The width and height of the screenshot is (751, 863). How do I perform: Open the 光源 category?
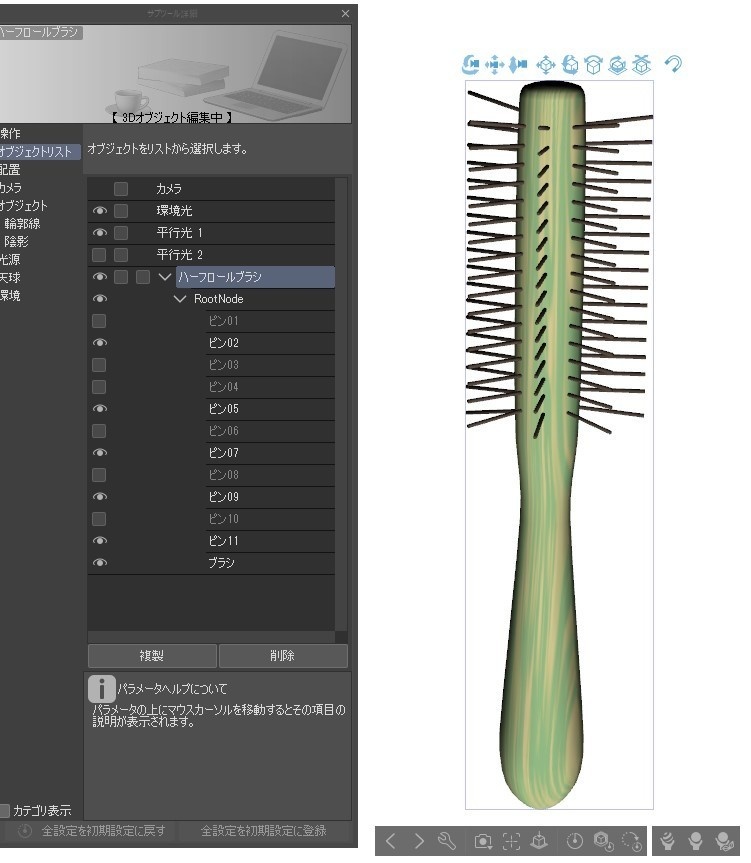point(11,259)
